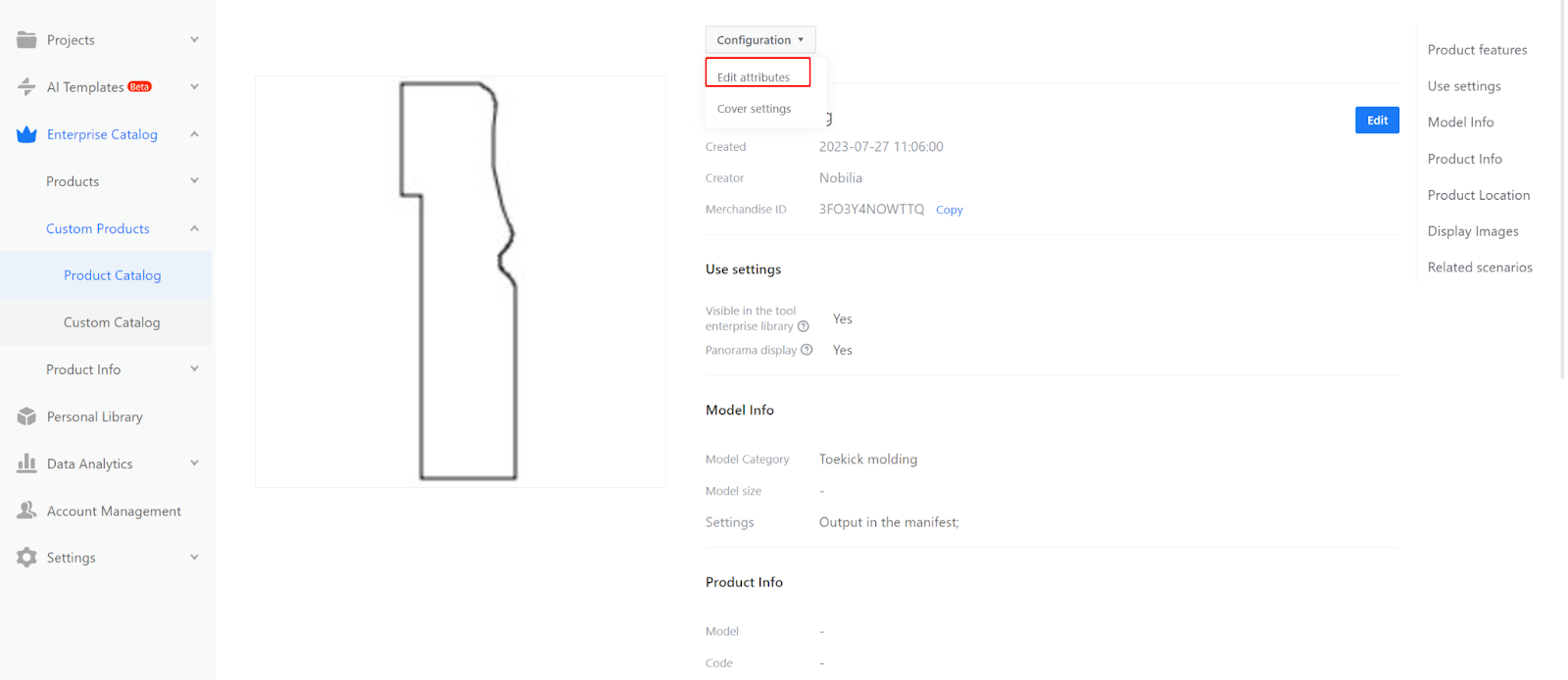Click help icon beside enterprise library visibility

[804, 326]
